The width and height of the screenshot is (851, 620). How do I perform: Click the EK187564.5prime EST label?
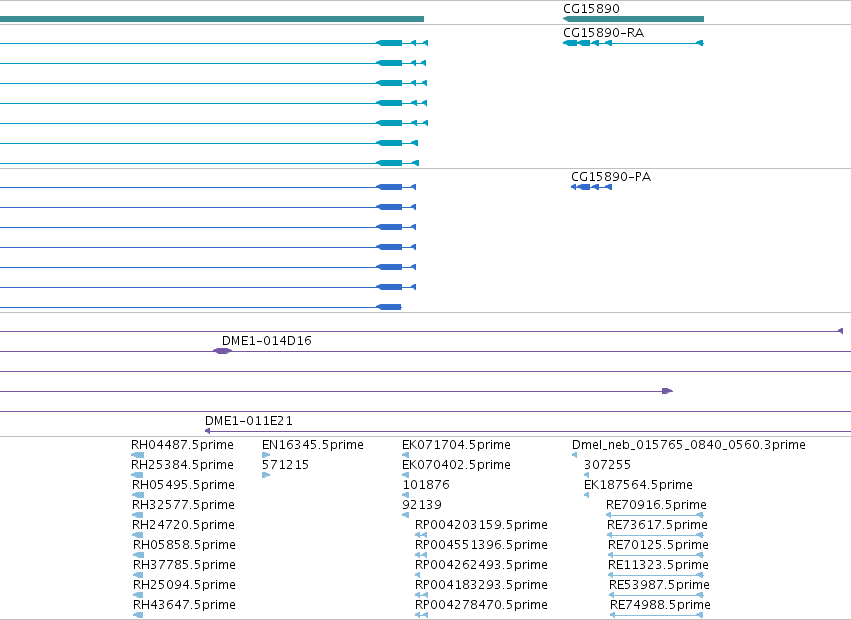coord(638,485)
